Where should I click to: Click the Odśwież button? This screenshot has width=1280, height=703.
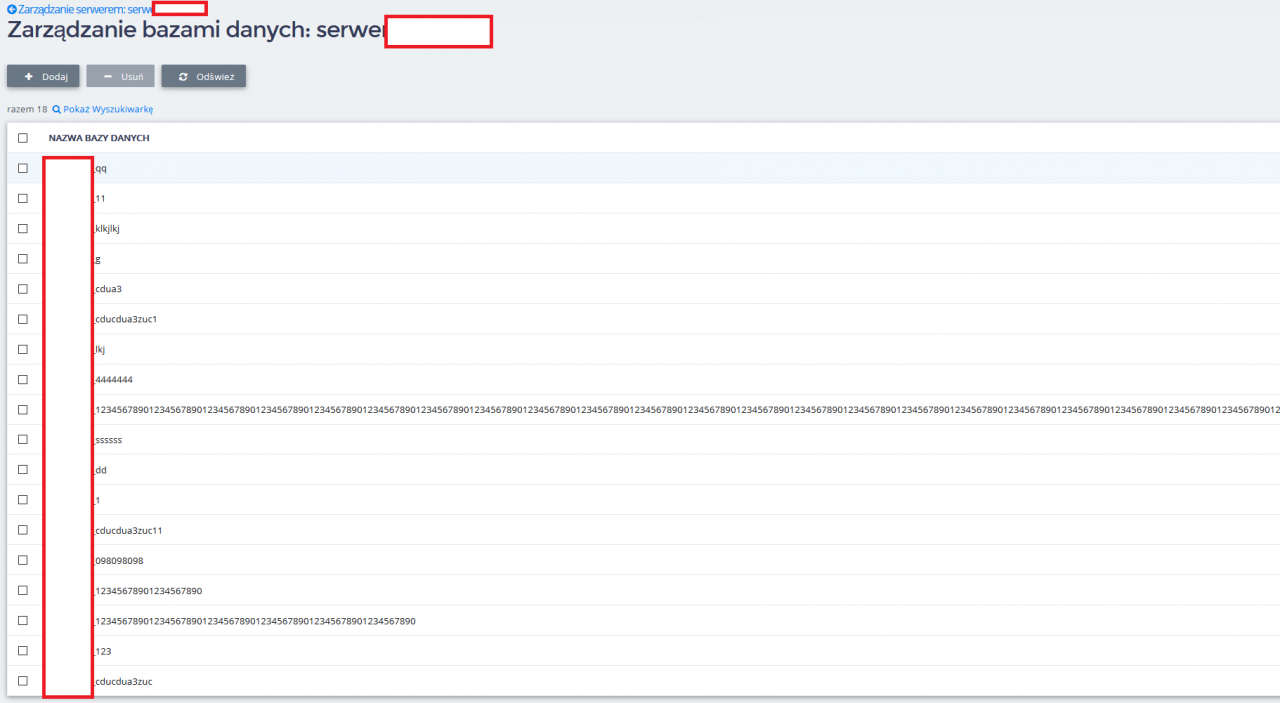click(x=204, y=76)
